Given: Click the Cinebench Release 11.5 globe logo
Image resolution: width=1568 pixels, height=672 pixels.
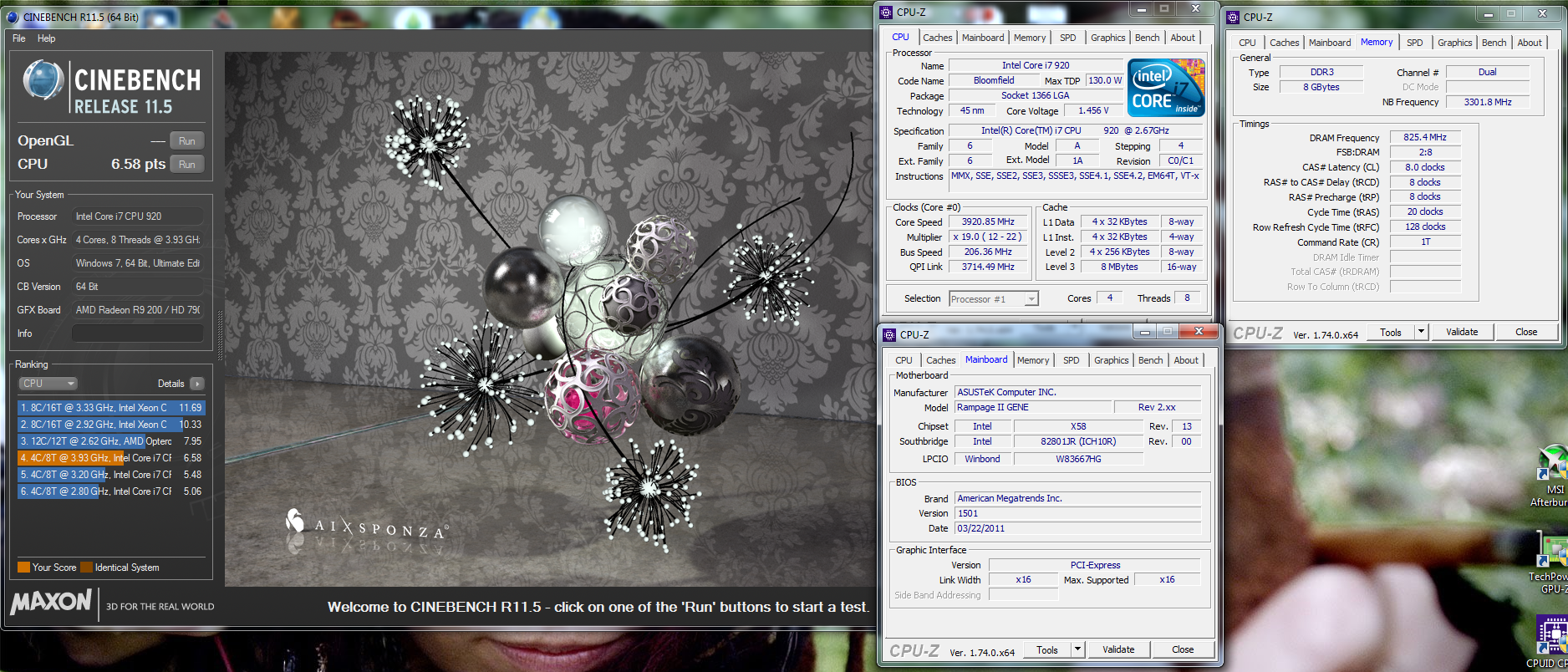Looking at the screenshot, I should 43,82.
